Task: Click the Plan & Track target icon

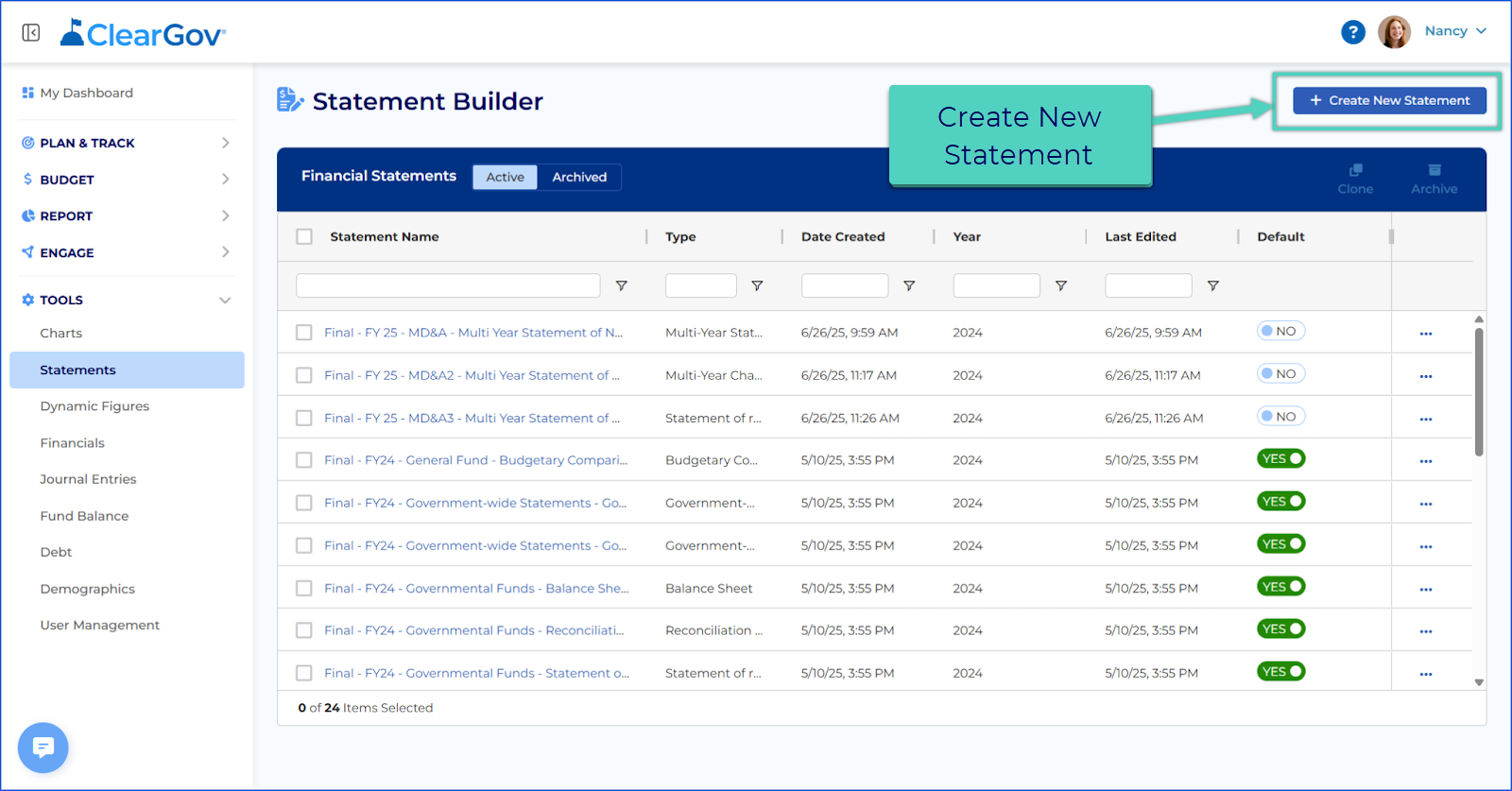Action: 27,143
